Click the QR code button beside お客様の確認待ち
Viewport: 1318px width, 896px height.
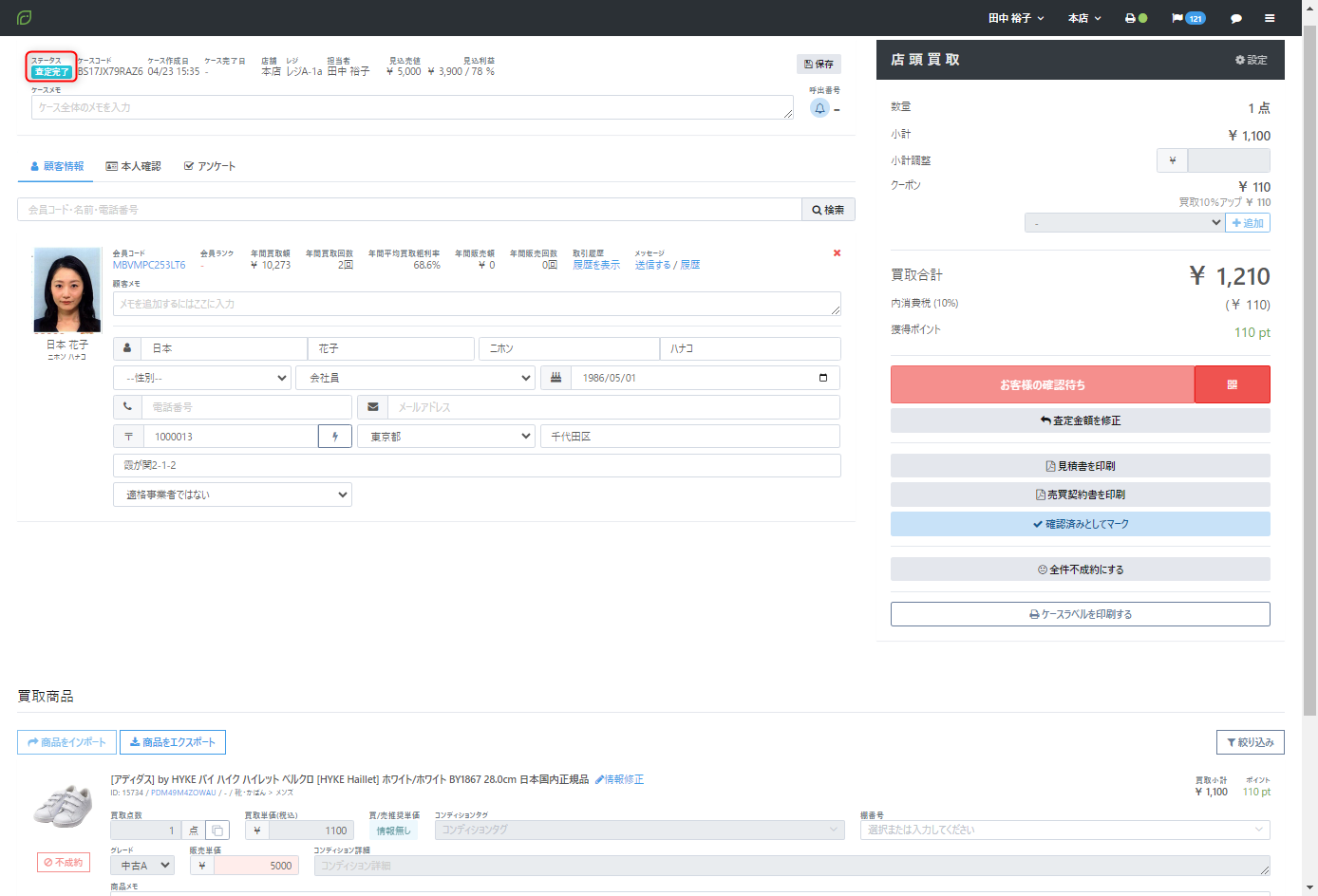click(x=1232, y=384)
